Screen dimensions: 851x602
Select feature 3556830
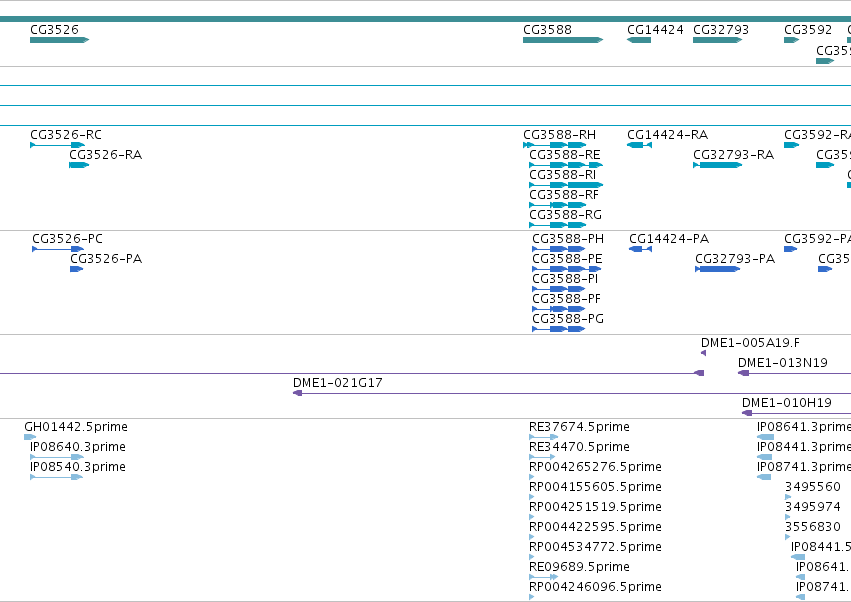[x=788, y=538]
